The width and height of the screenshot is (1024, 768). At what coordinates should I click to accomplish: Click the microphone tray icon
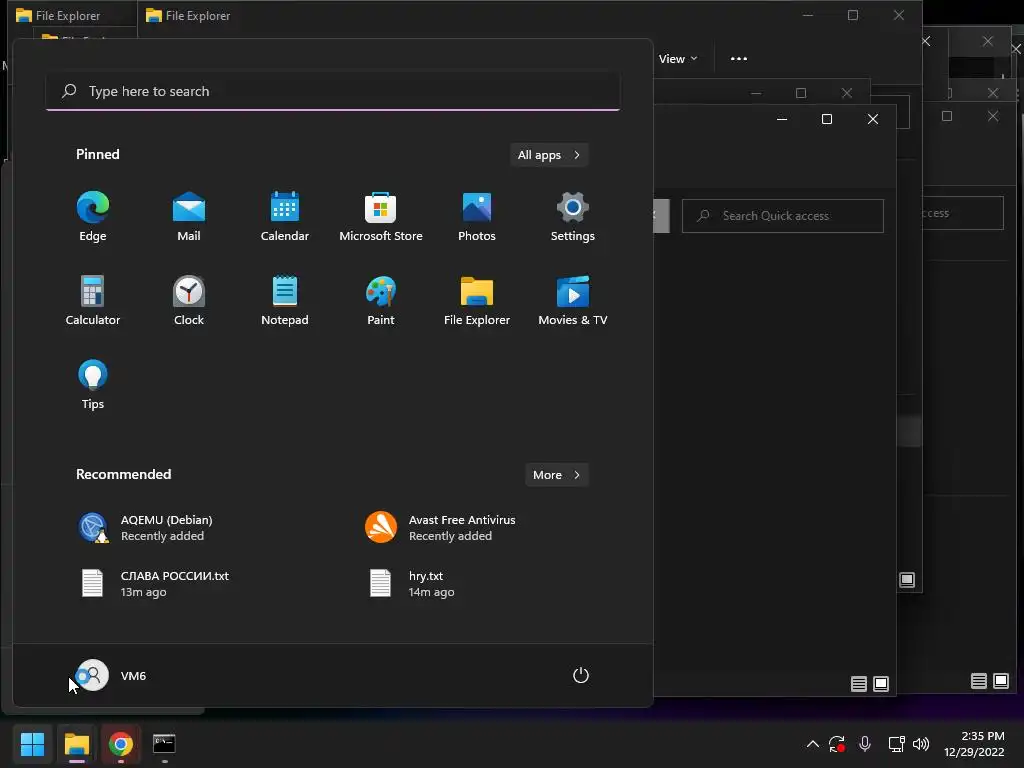coord(865,744)
